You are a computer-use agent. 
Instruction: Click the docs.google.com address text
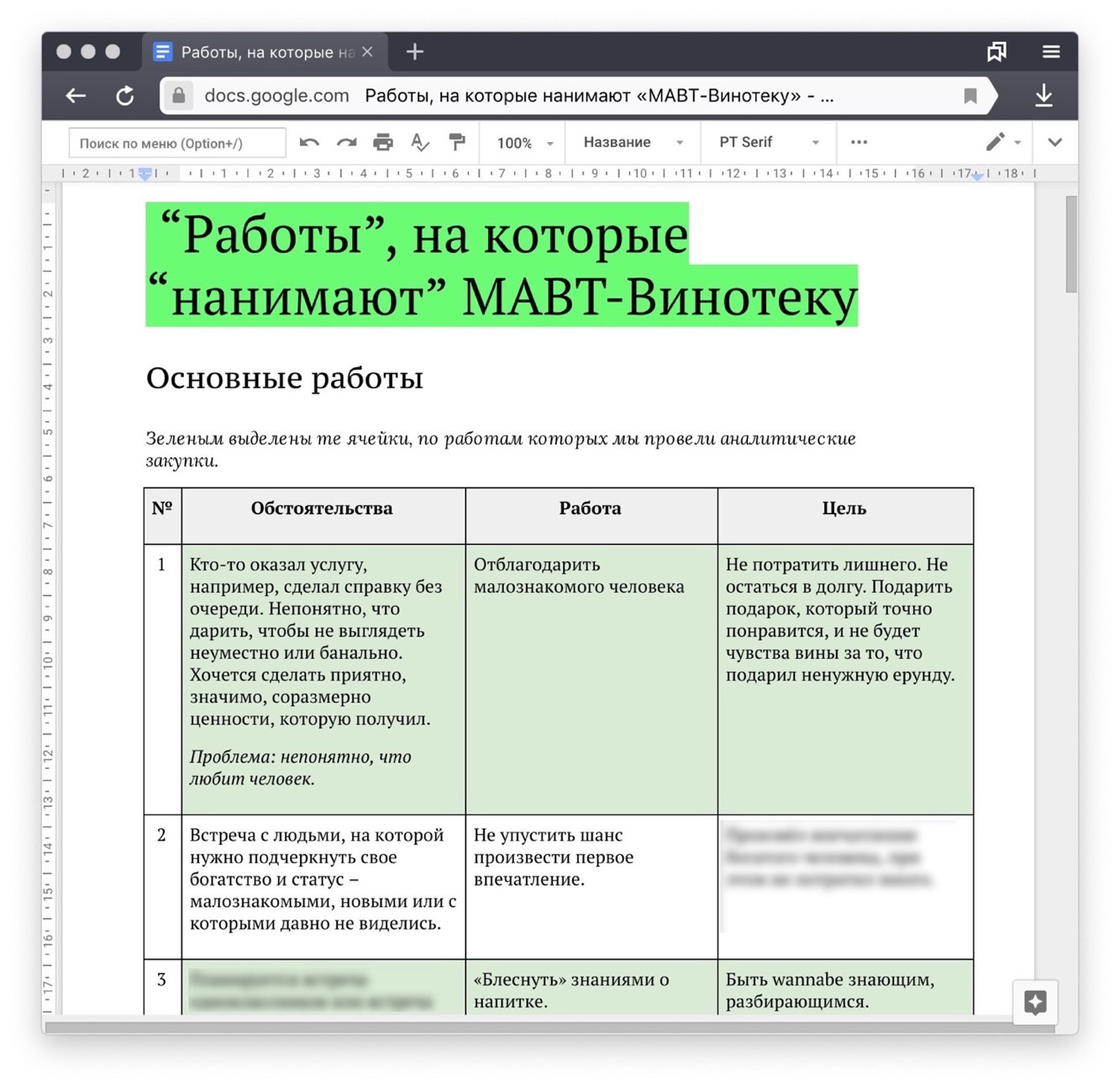276,96
